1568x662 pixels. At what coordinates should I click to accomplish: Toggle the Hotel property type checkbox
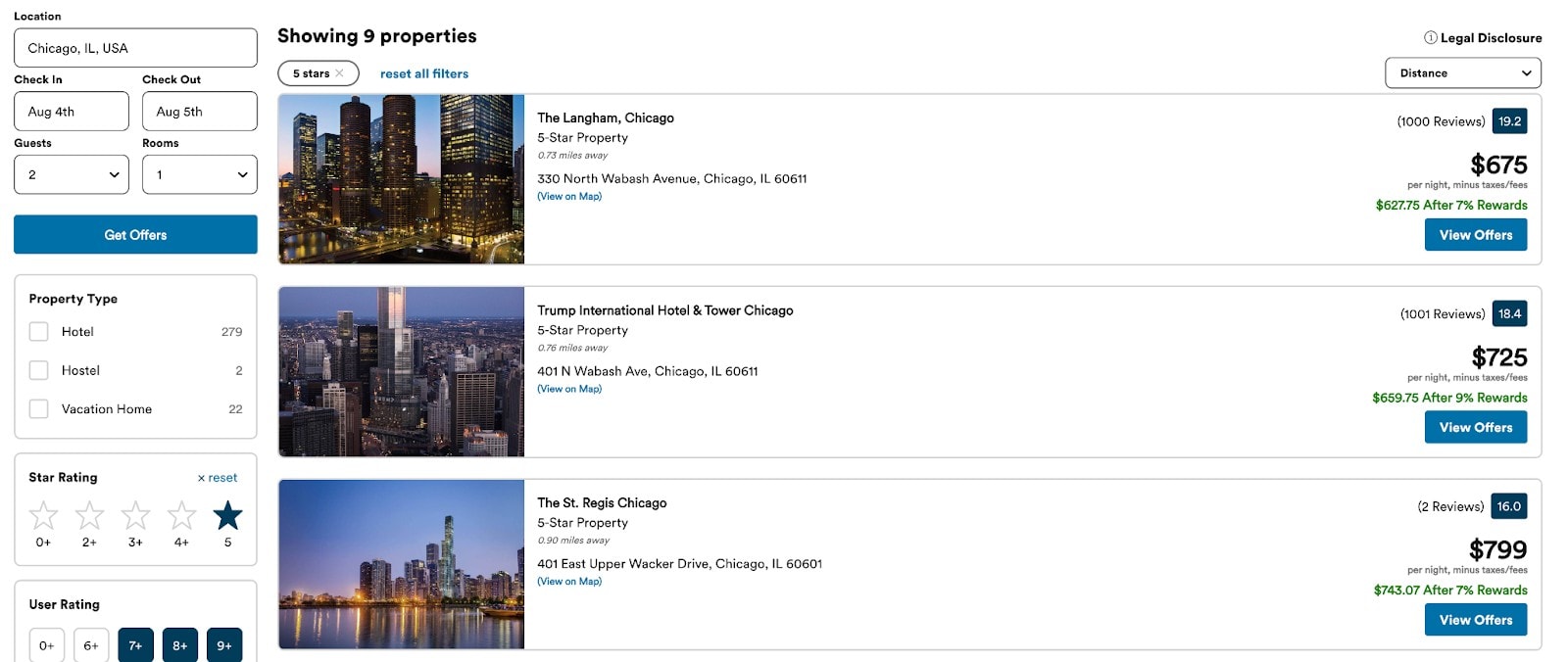coord(38,332)
